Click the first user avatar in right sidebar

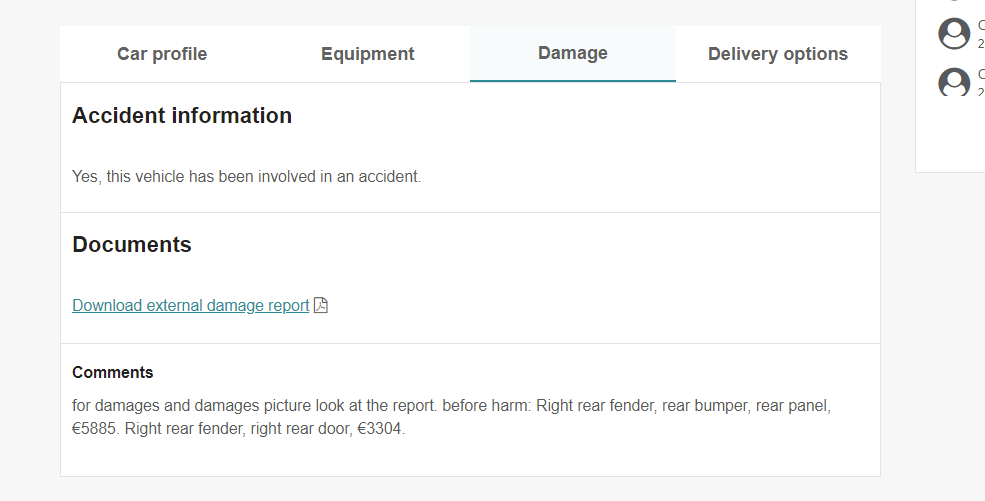click(x=954, y=33)
